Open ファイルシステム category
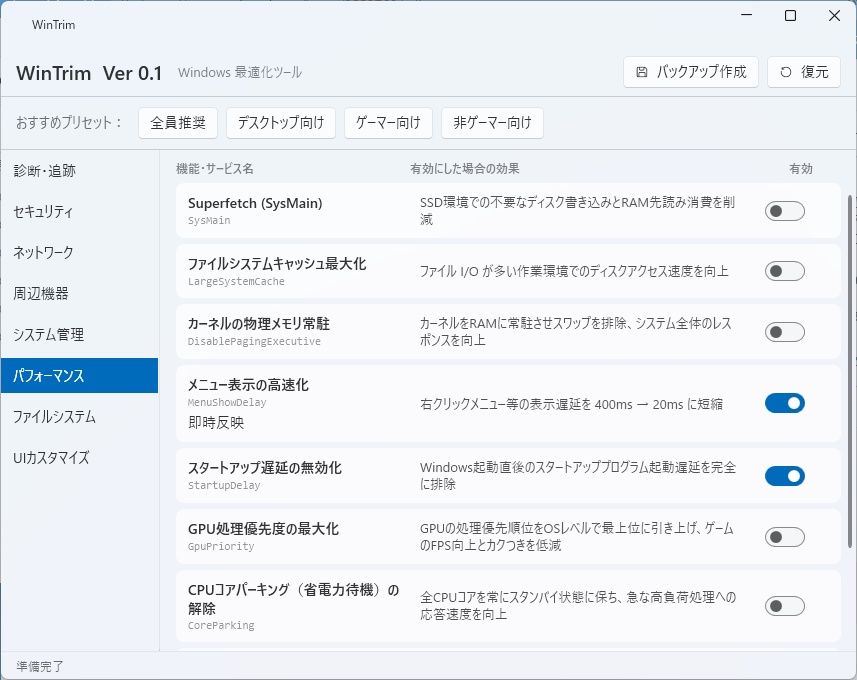The width and height of the screenshot is (857, 680). click(79, 417)
